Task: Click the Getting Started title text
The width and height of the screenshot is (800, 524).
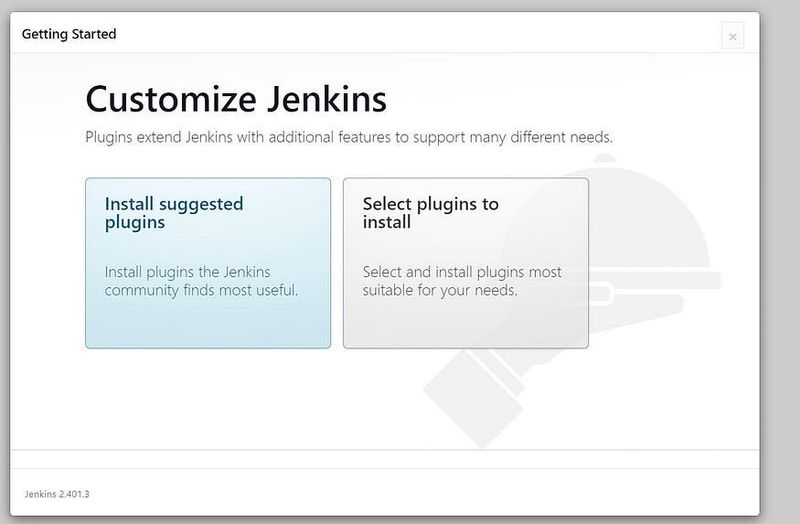Action: pyautogui.click(x=69, y=34)
